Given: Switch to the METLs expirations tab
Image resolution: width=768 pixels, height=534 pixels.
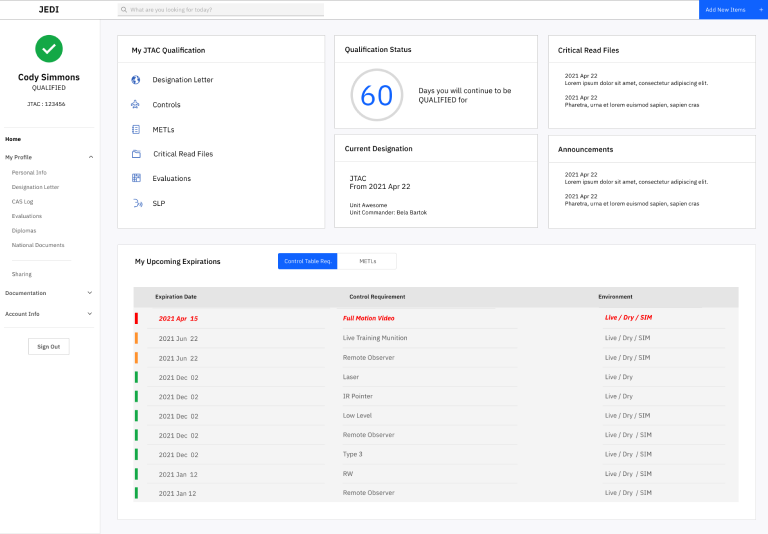Looking at the screenshot, I should click(368, 261).
